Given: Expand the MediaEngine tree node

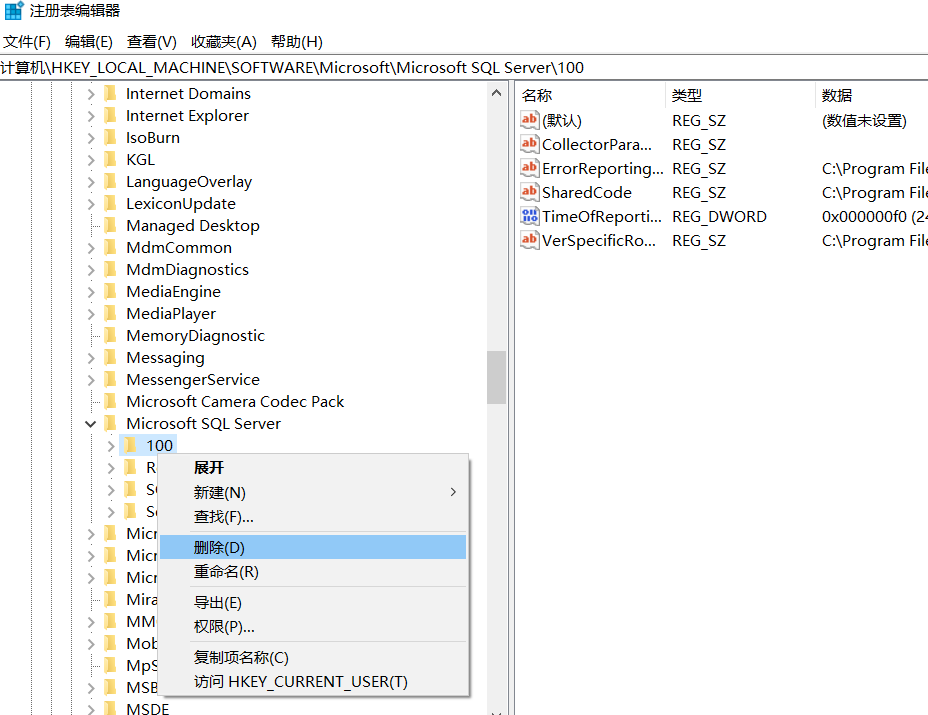Looking at the screenshot, I should point(91,292).
